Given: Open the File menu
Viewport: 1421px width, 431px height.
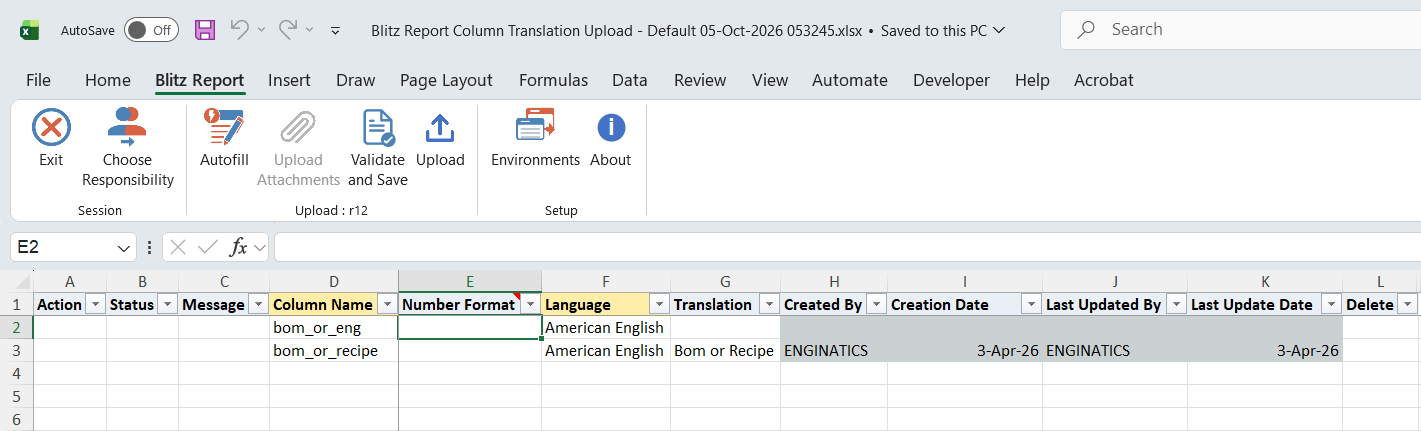Looking at the screenshot, I should (38, 80).
